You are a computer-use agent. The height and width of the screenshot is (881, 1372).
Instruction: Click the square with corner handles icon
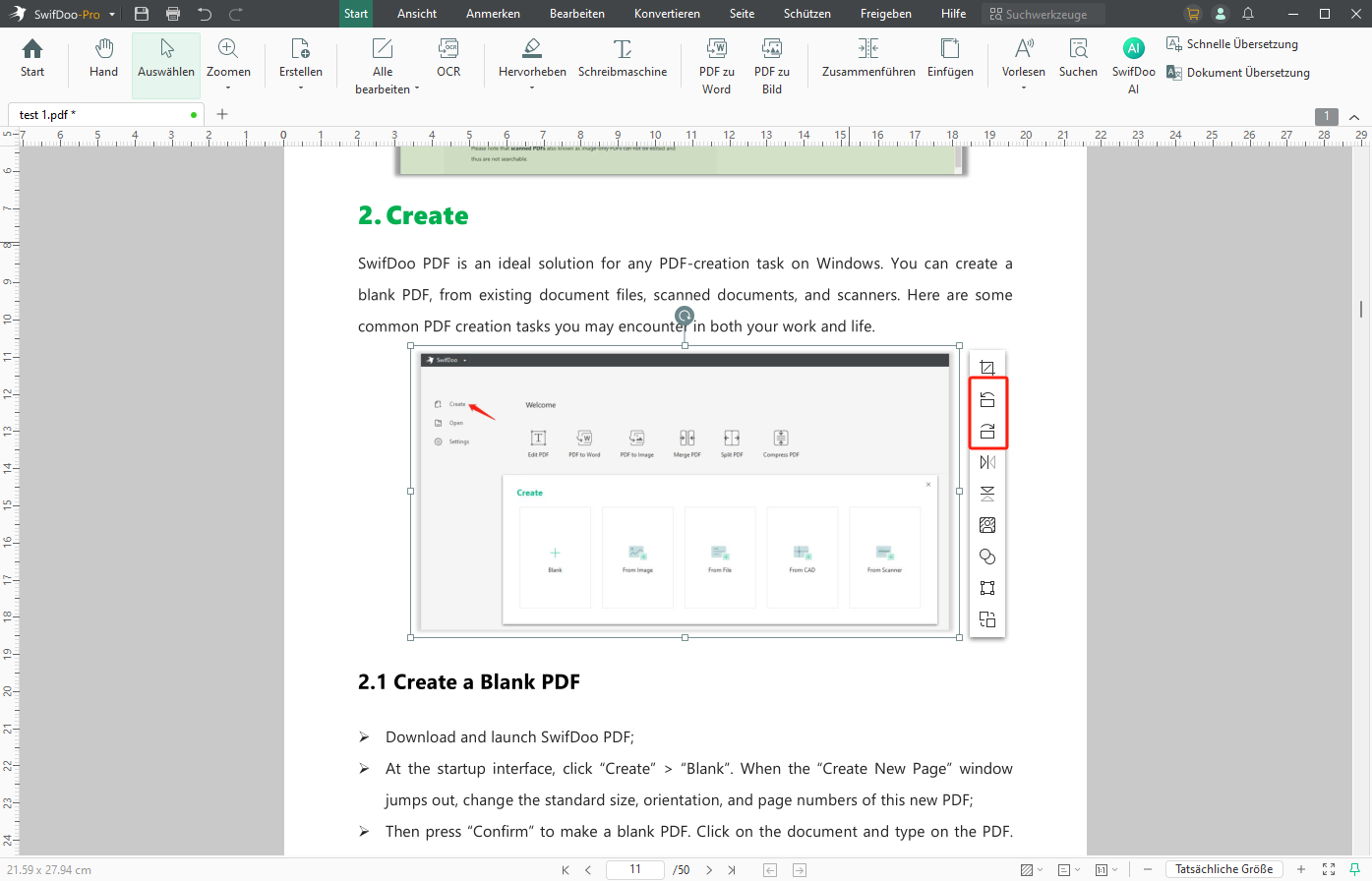click(987, 588)
